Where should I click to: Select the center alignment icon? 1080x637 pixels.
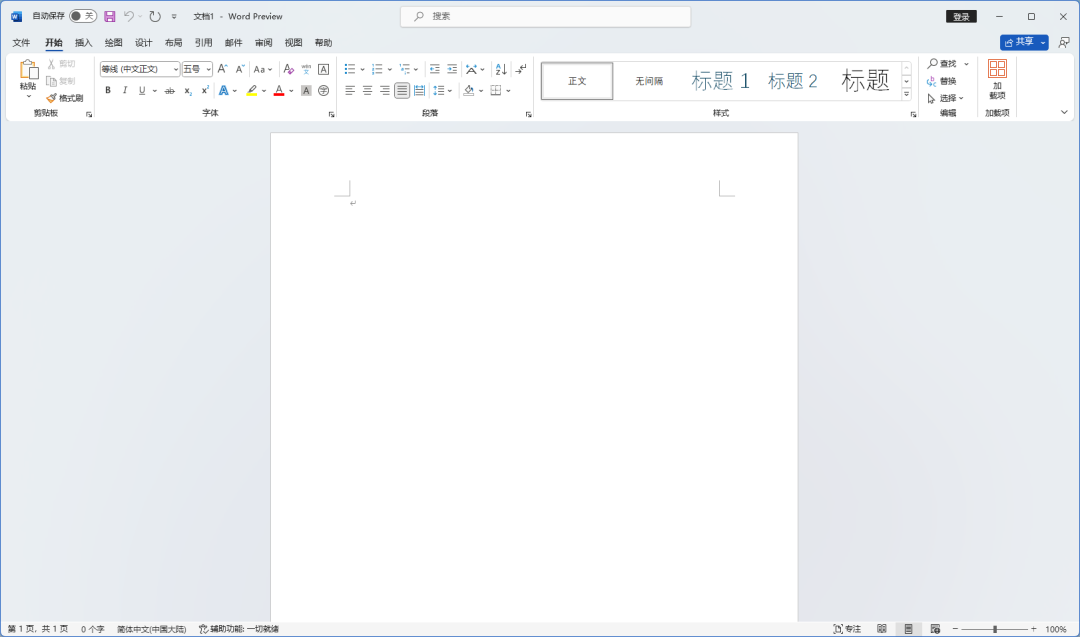[x=367, y=91]
